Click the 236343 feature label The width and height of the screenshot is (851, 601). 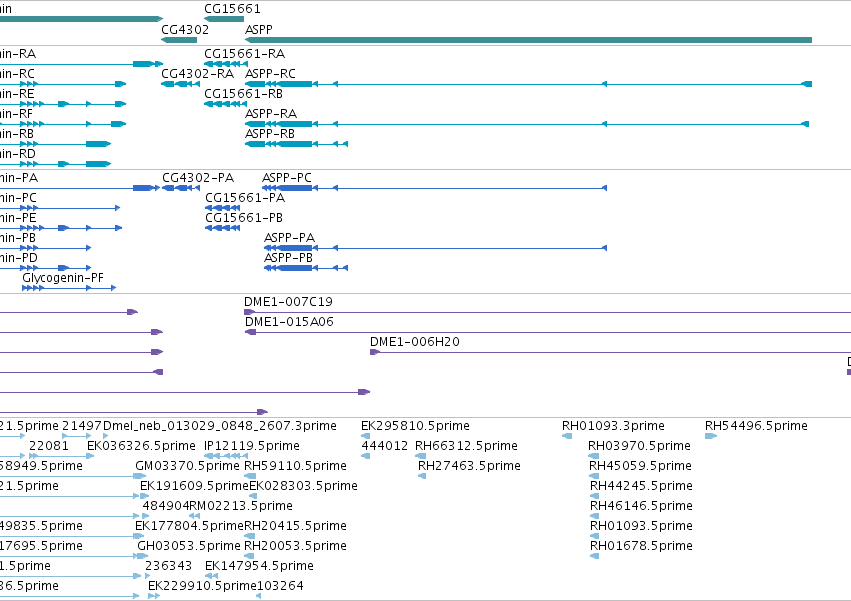168,566
